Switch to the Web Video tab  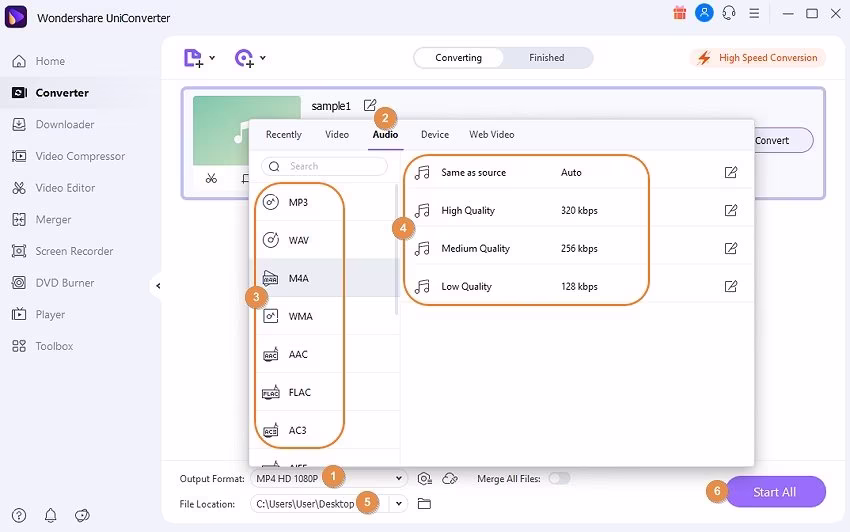pos(492,134)
